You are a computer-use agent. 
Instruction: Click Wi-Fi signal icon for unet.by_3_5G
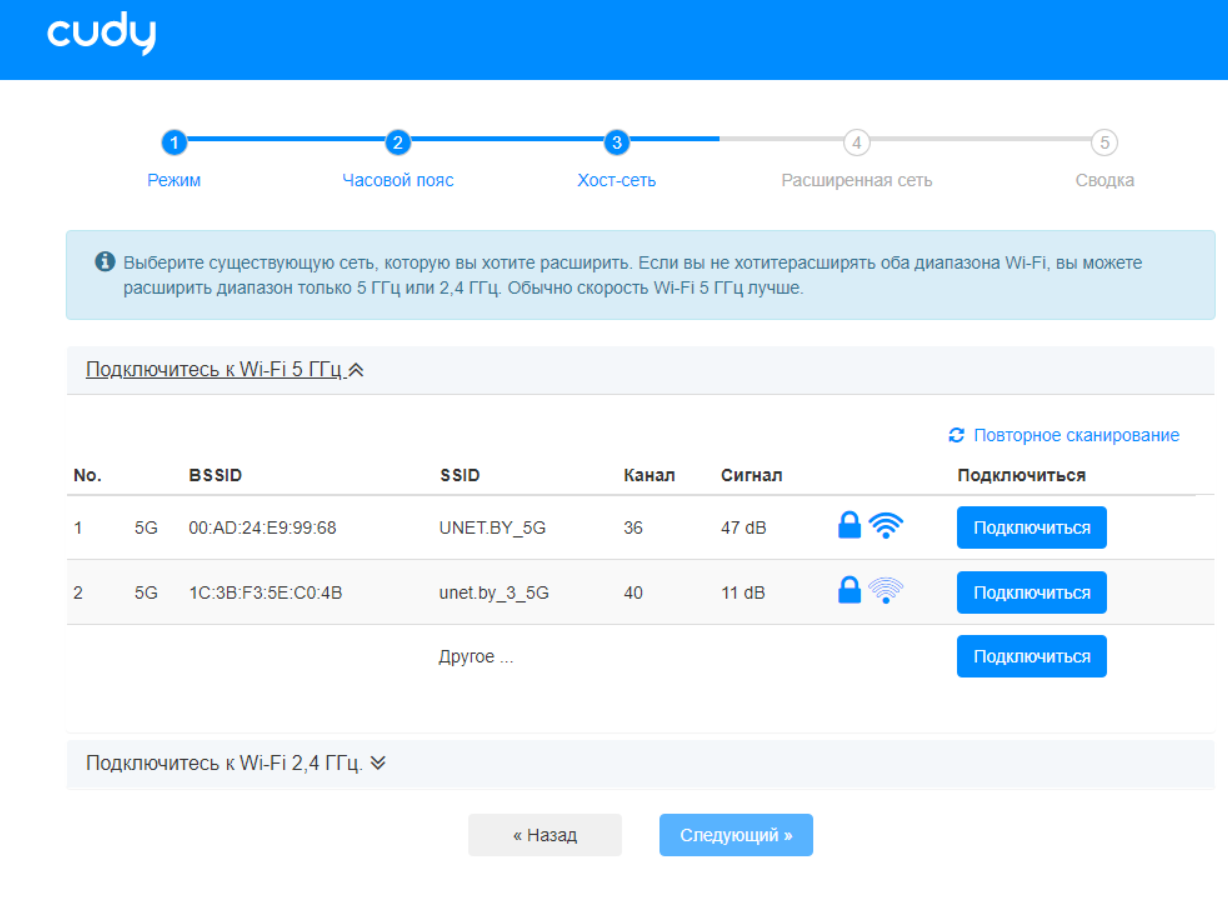(x=886, y=591)
